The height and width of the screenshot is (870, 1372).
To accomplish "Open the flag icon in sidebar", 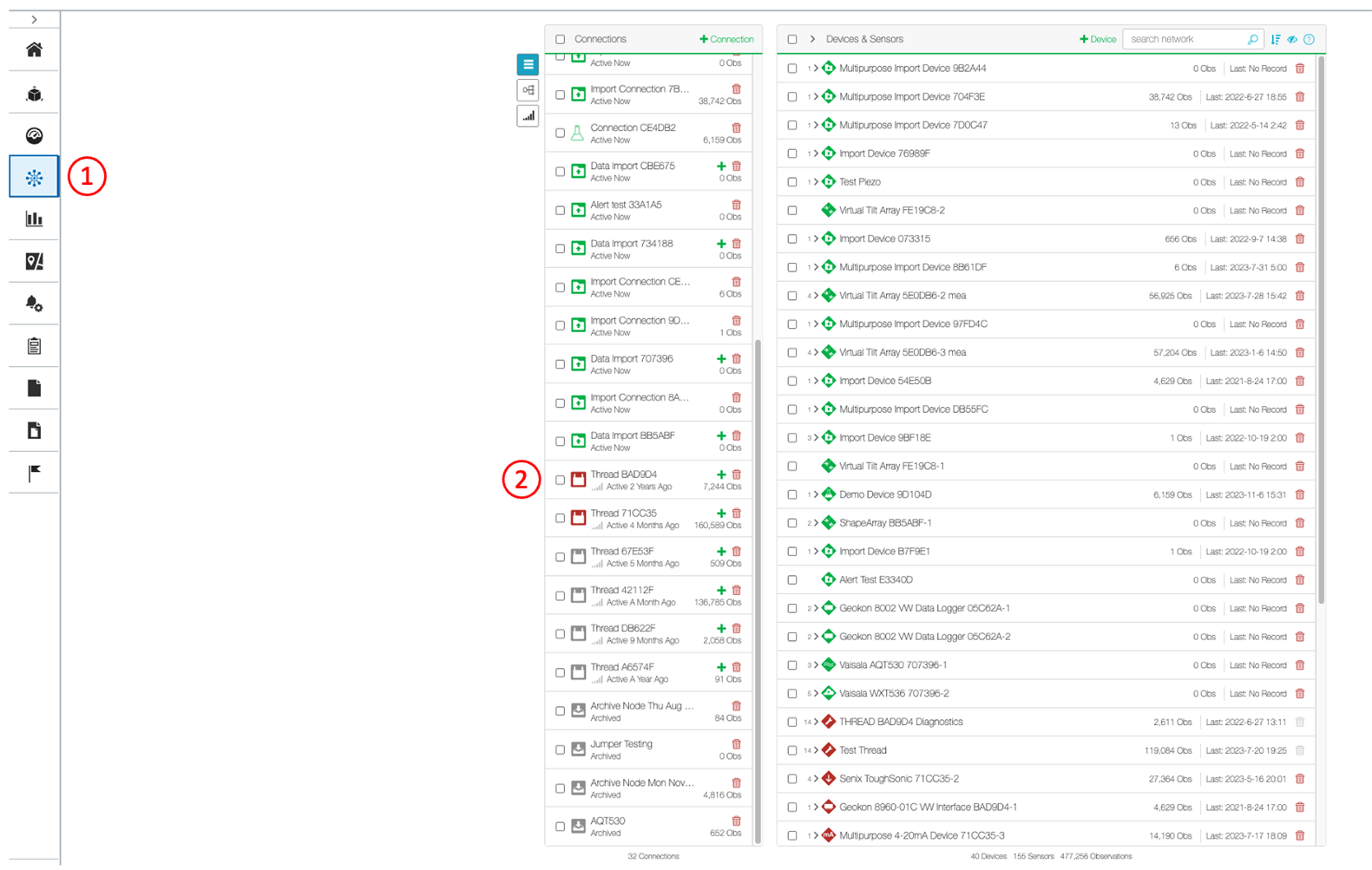I will (x=34, y=473).
